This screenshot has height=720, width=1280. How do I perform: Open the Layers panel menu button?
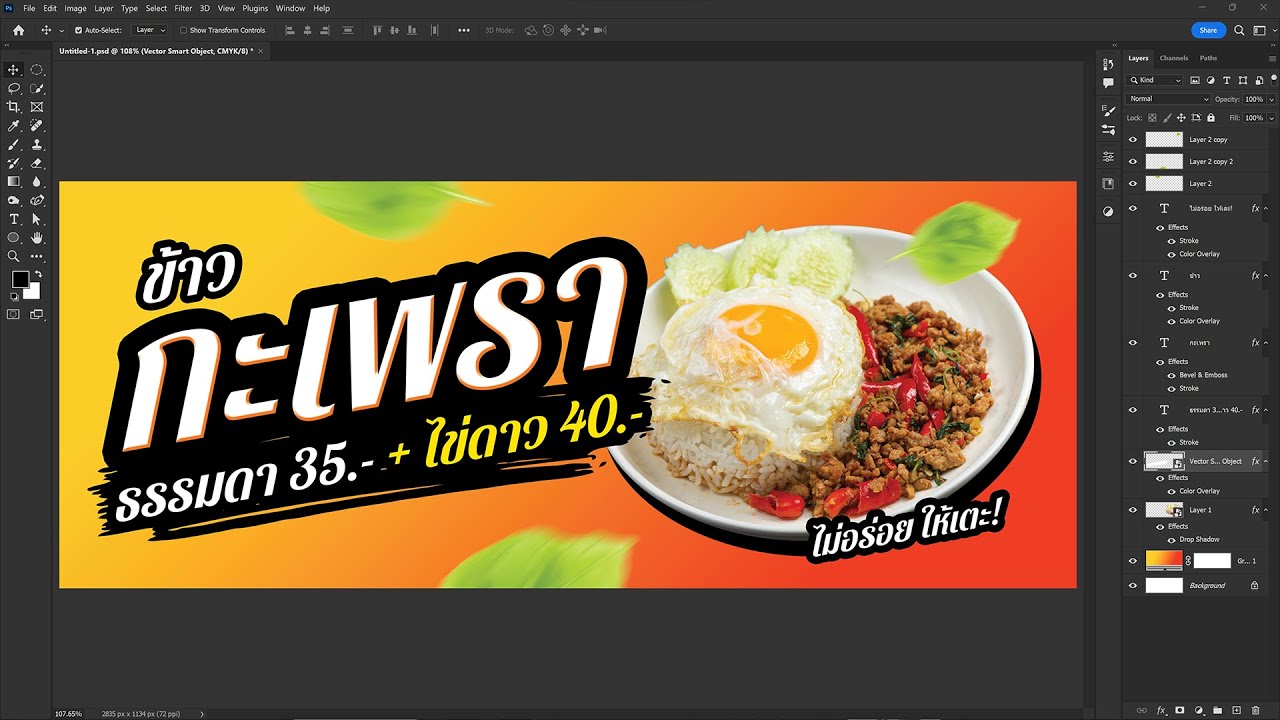tap(1272, 58)
